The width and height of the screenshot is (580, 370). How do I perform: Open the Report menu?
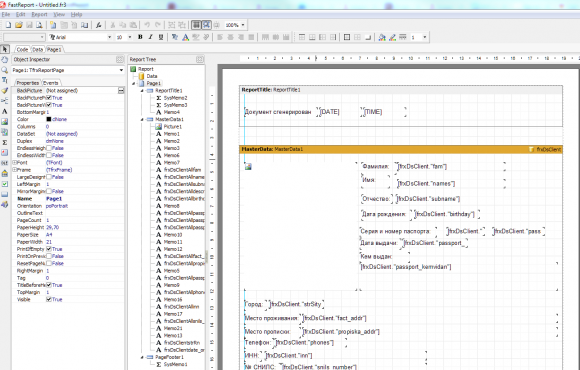(39, 14)
